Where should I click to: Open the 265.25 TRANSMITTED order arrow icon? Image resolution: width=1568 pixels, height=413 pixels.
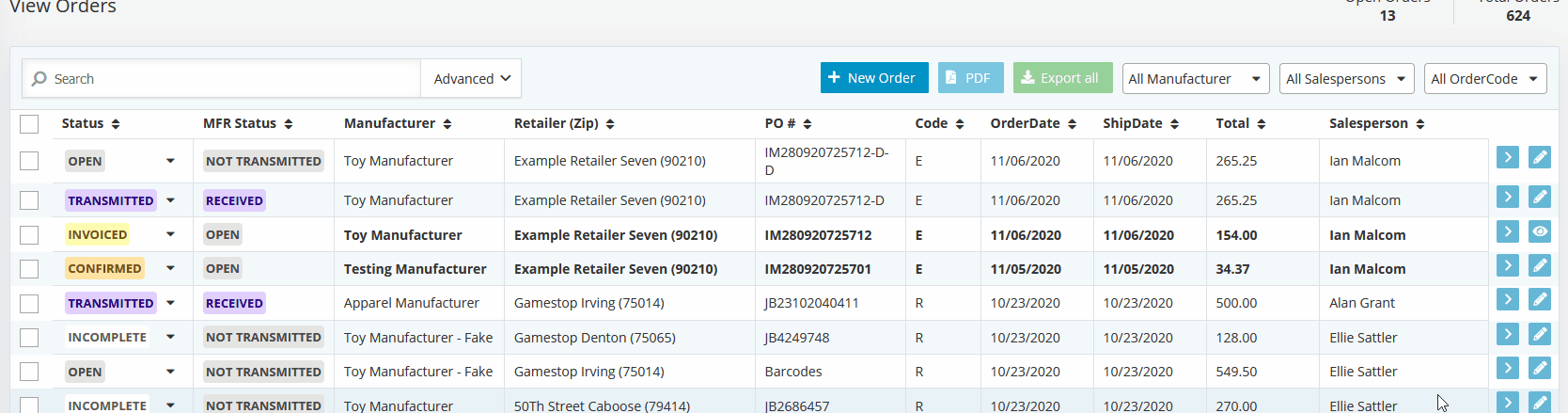tap(1507, 197)
